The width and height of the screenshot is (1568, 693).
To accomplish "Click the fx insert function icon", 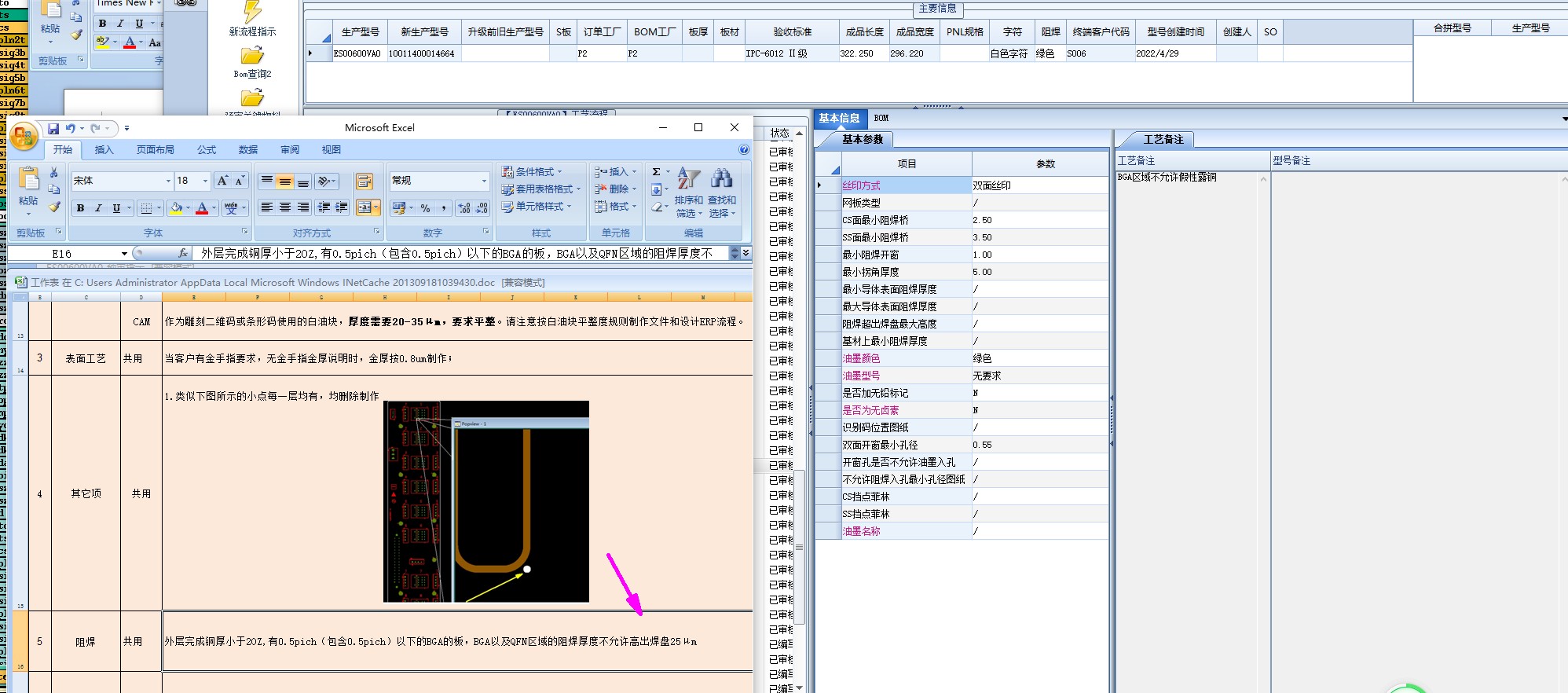I will (x=182, y=253).
